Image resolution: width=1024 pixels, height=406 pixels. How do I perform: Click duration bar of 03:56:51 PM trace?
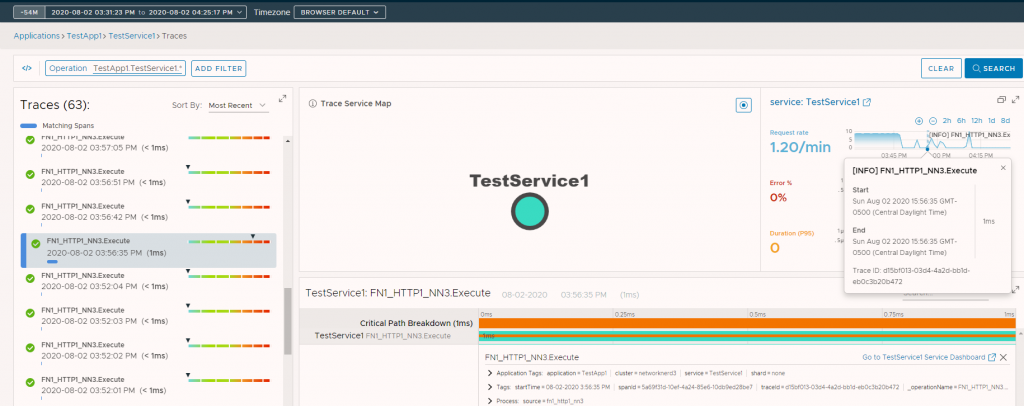click(229, 172)
